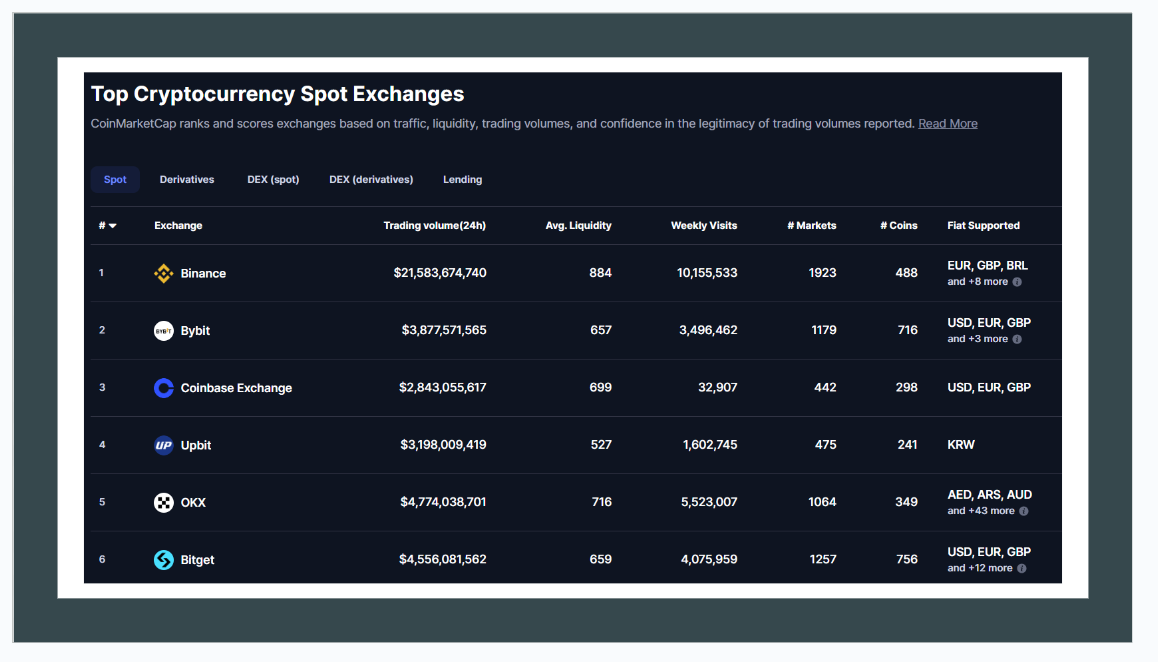Click Coinbase weekly visits 32,907
This screenshot has height=662, width=1158.
pos(718,387)
